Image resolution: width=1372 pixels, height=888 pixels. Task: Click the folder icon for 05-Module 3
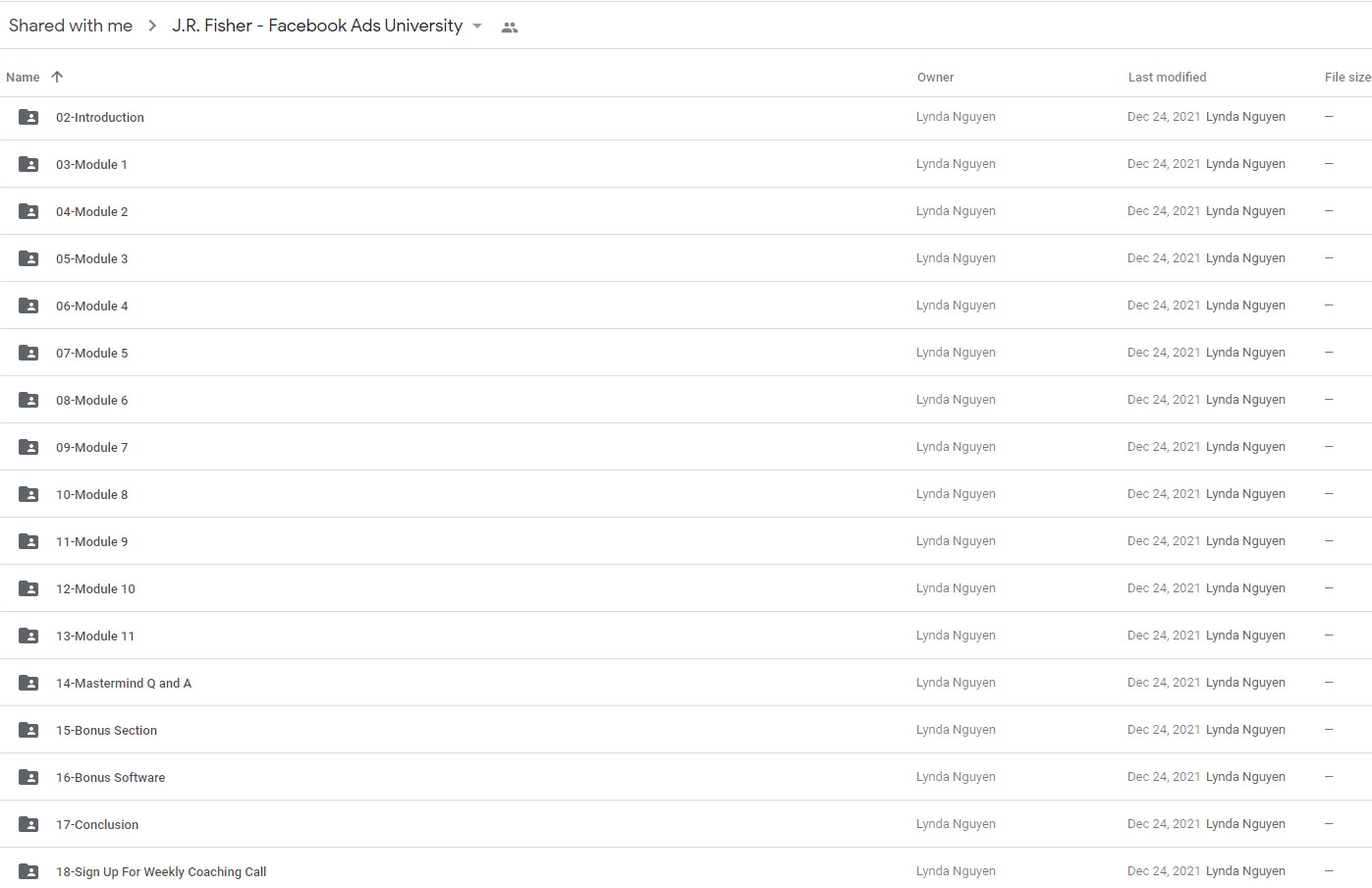click(x=28, y=258)
